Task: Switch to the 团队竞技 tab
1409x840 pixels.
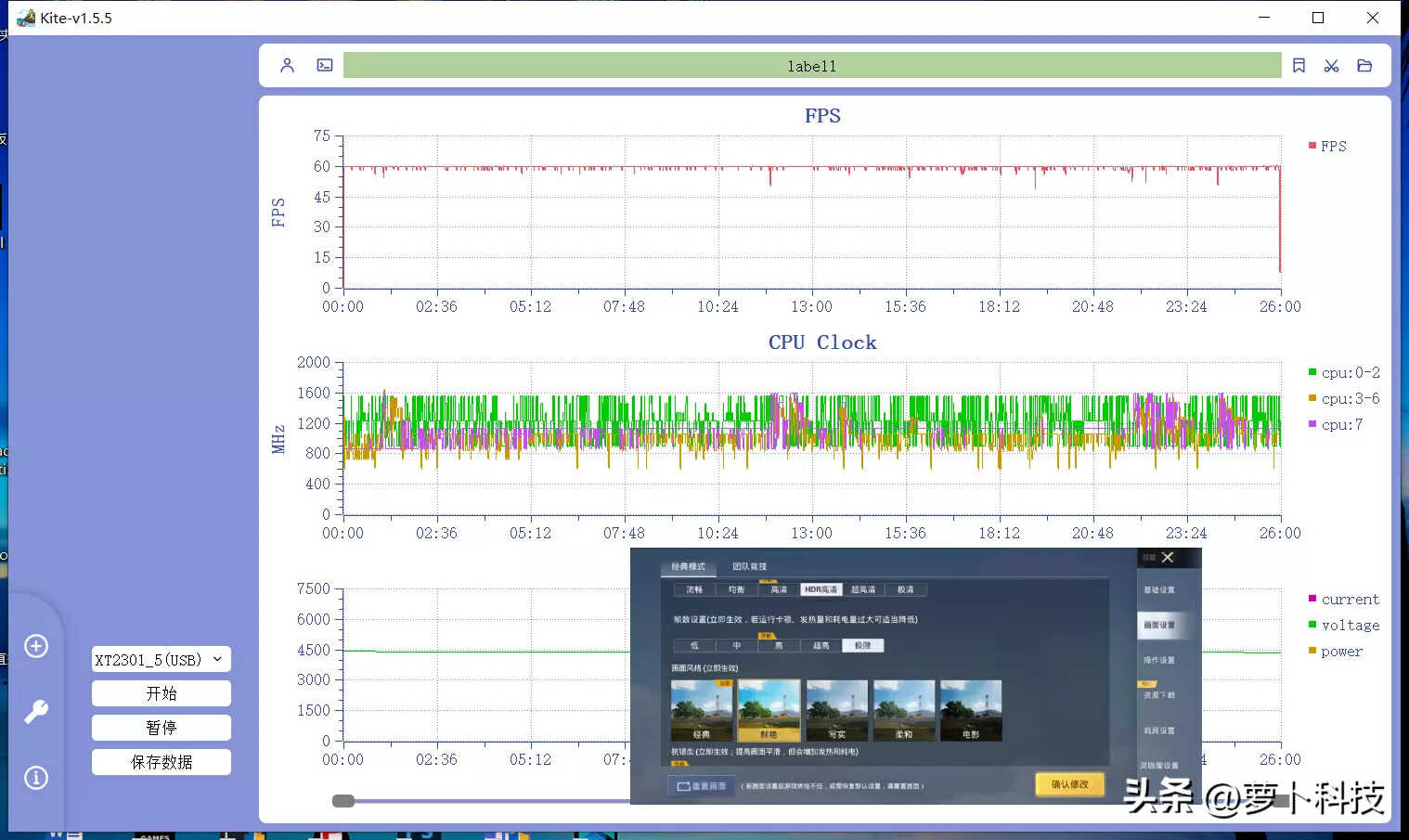Action: 749,566
